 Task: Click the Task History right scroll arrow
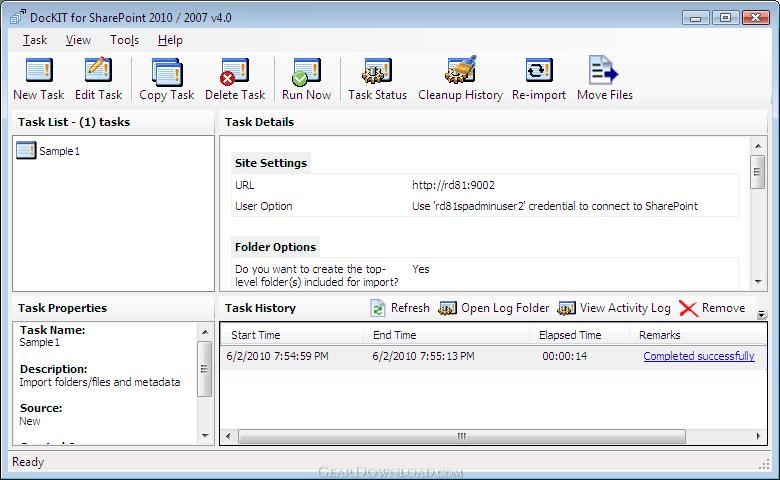[x=758, y=436]
